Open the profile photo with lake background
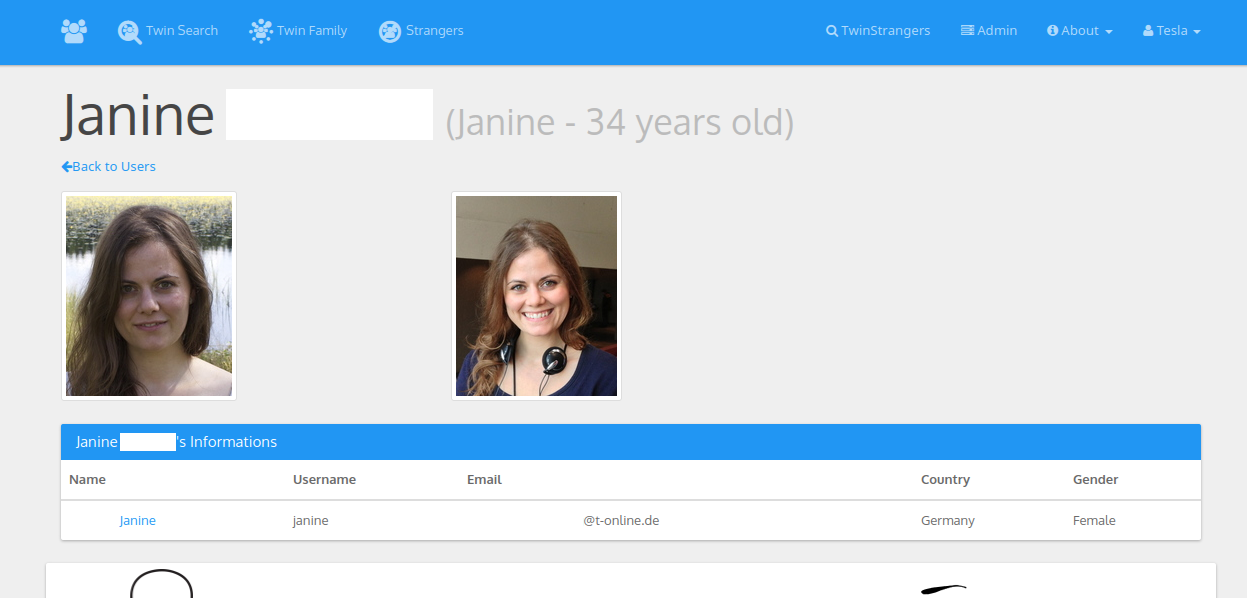Viewport: 1247px width, 598px height. coord(149,296)
